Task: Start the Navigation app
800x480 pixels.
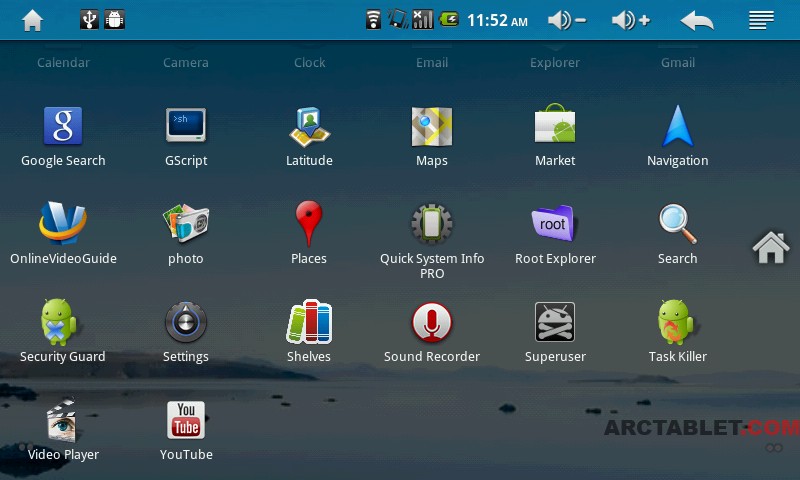Action: [x=678, y=126]
